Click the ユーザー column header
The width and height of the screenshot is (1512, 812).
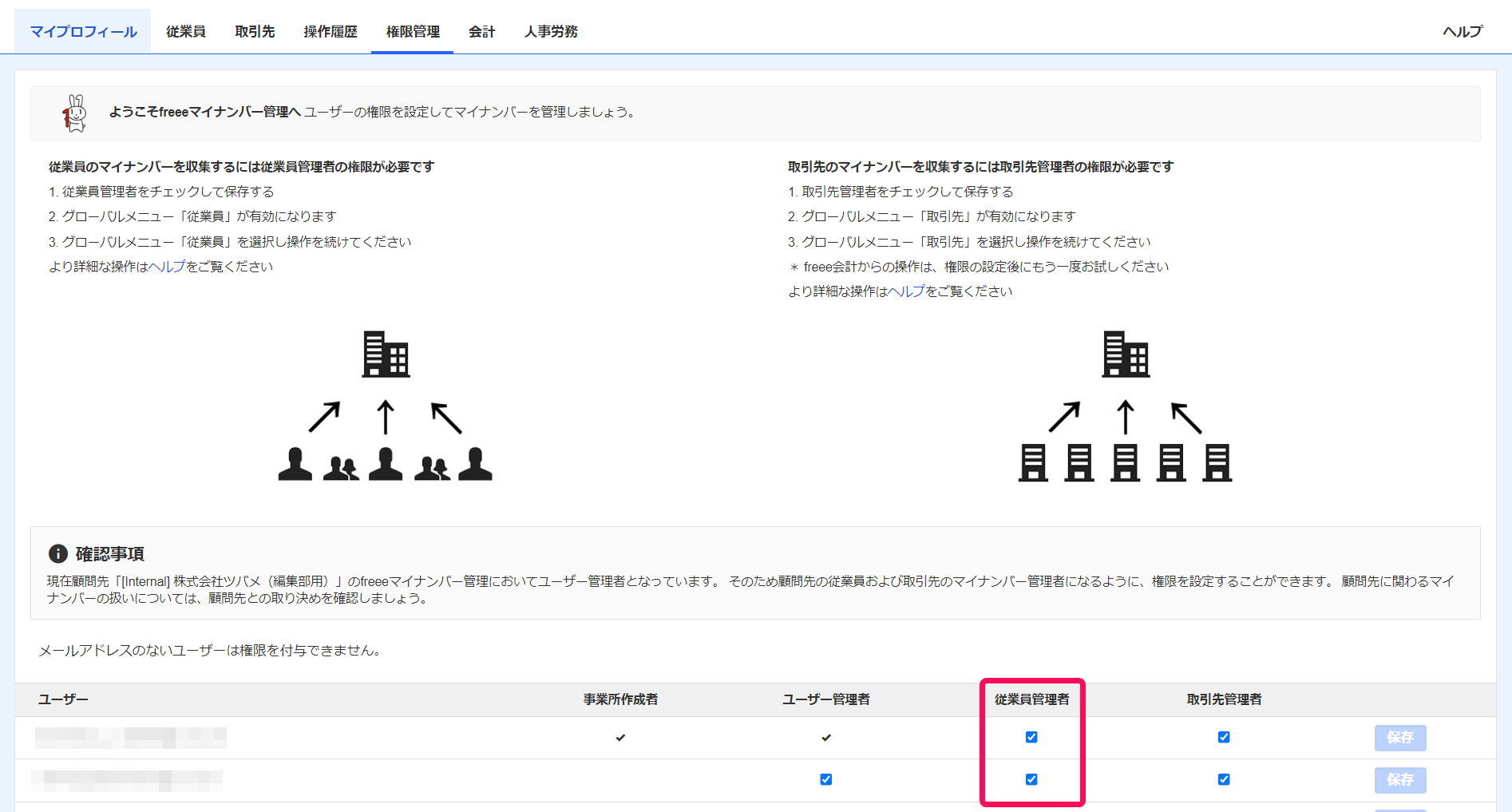click(63, 699)
